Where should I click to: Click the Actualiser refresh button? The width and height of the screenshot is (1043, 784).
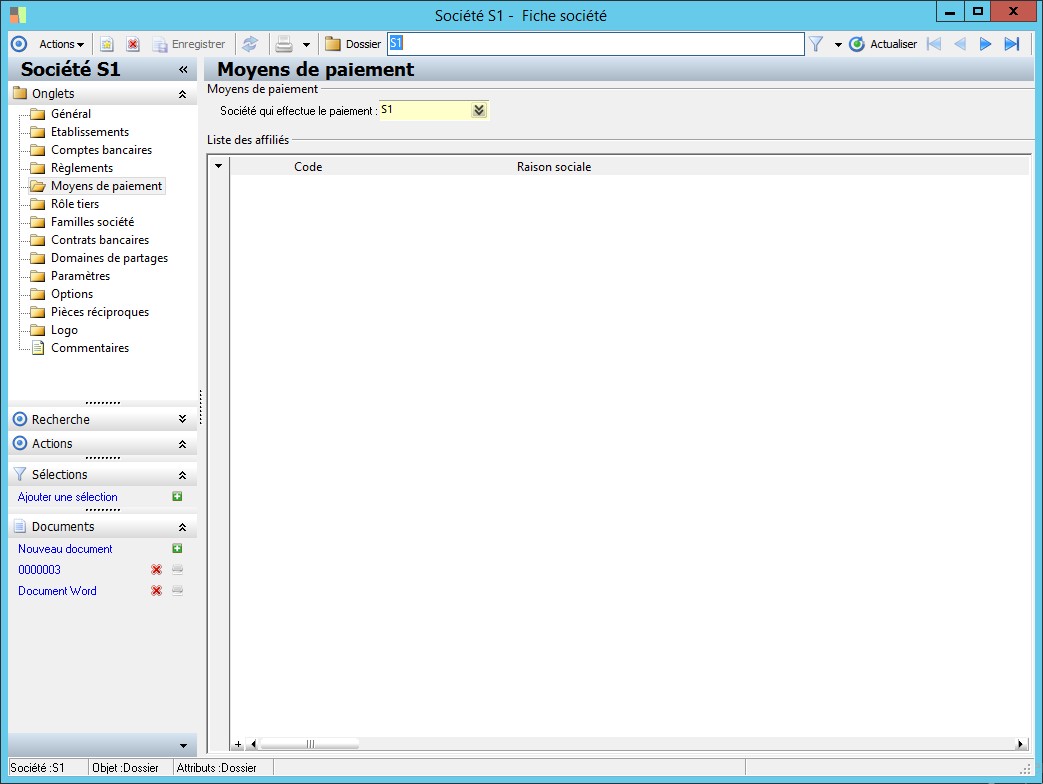pyautogui.click(x=883, y=44)
